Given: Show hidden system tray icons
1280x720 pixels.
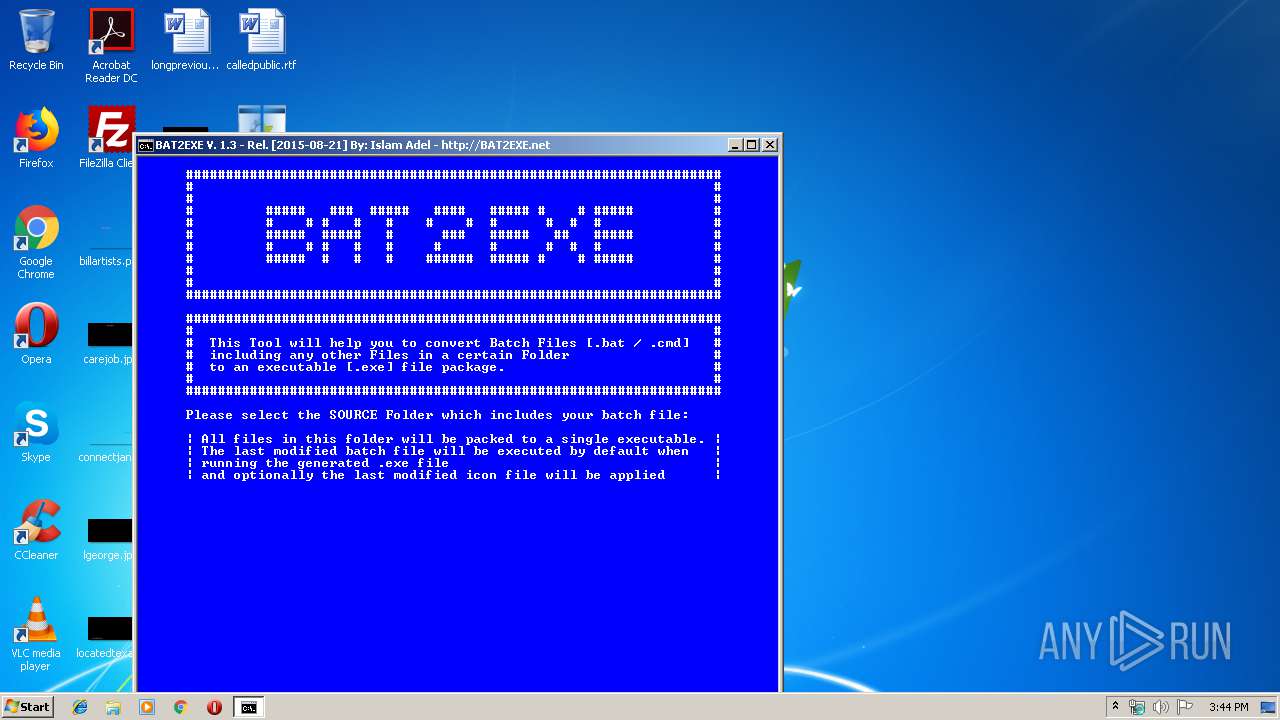Looking at the screenshot, I should pyautogui.click(x=1115, y=707).
